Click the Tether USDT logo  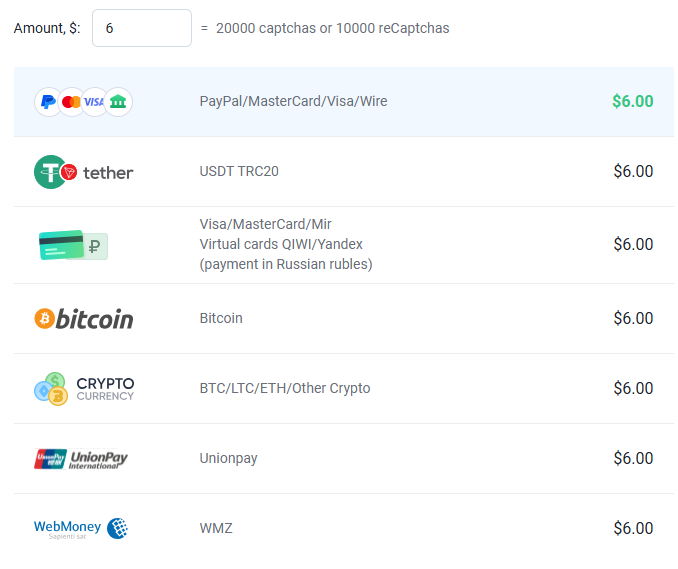point(83,172)
